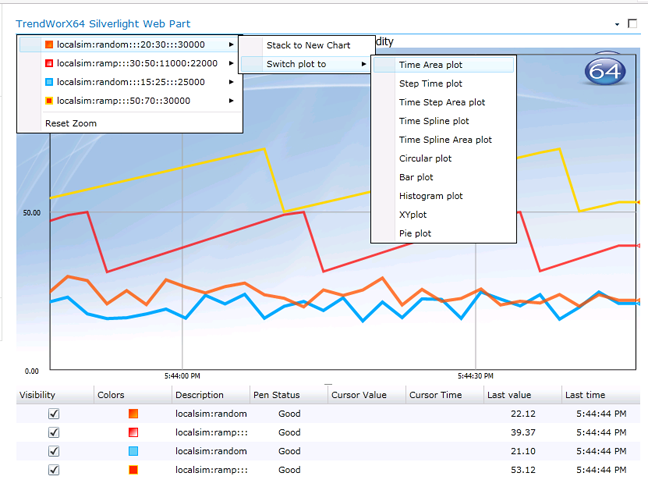This screenshot has height=487, width=648.
Task: Click the 0.00 value axis label
Action: click(32, 371)
